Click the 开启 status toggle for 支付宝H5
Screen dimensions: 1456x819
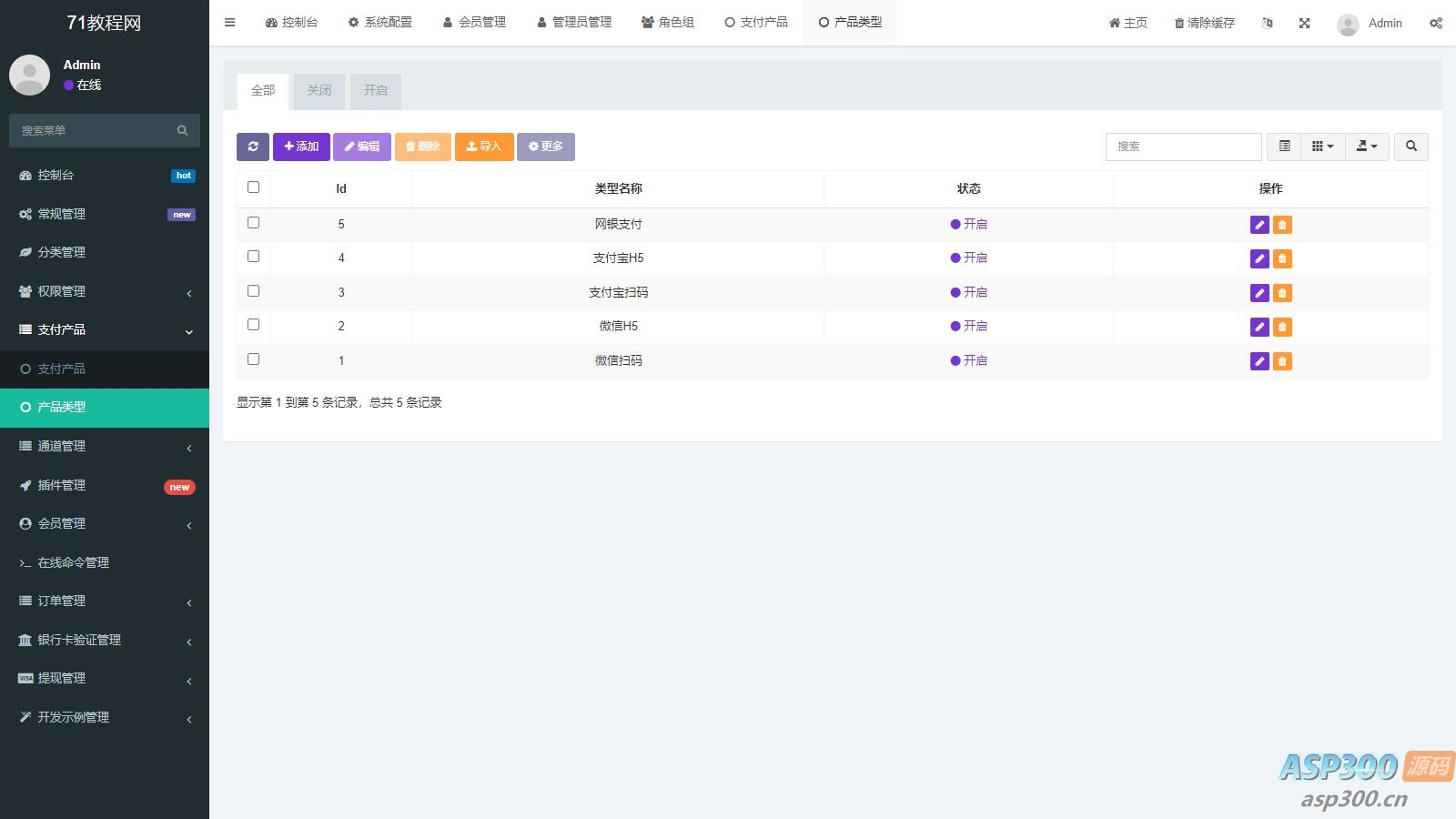968,258
